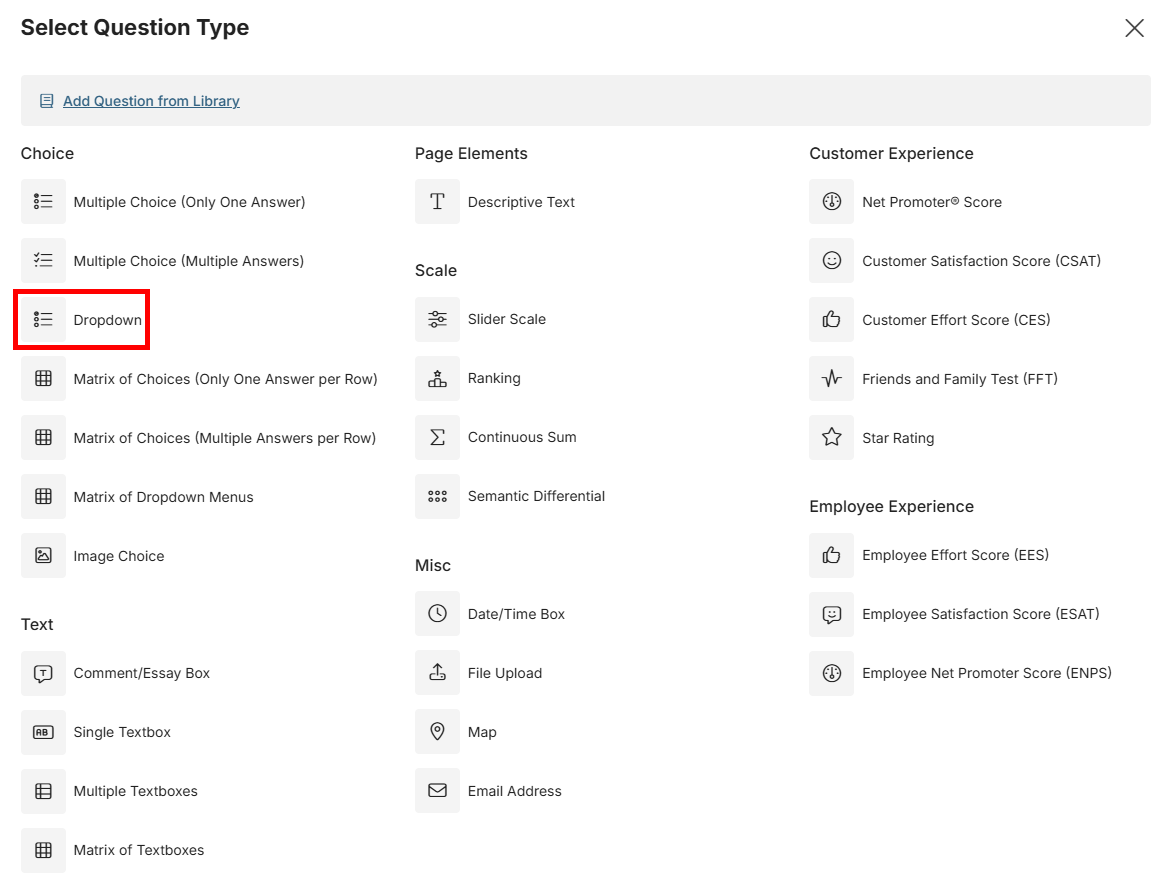Select Customer Satisfaction Score (CSAT) label
The height and width of the screenshot is (896, 1156).
(982, 261)
